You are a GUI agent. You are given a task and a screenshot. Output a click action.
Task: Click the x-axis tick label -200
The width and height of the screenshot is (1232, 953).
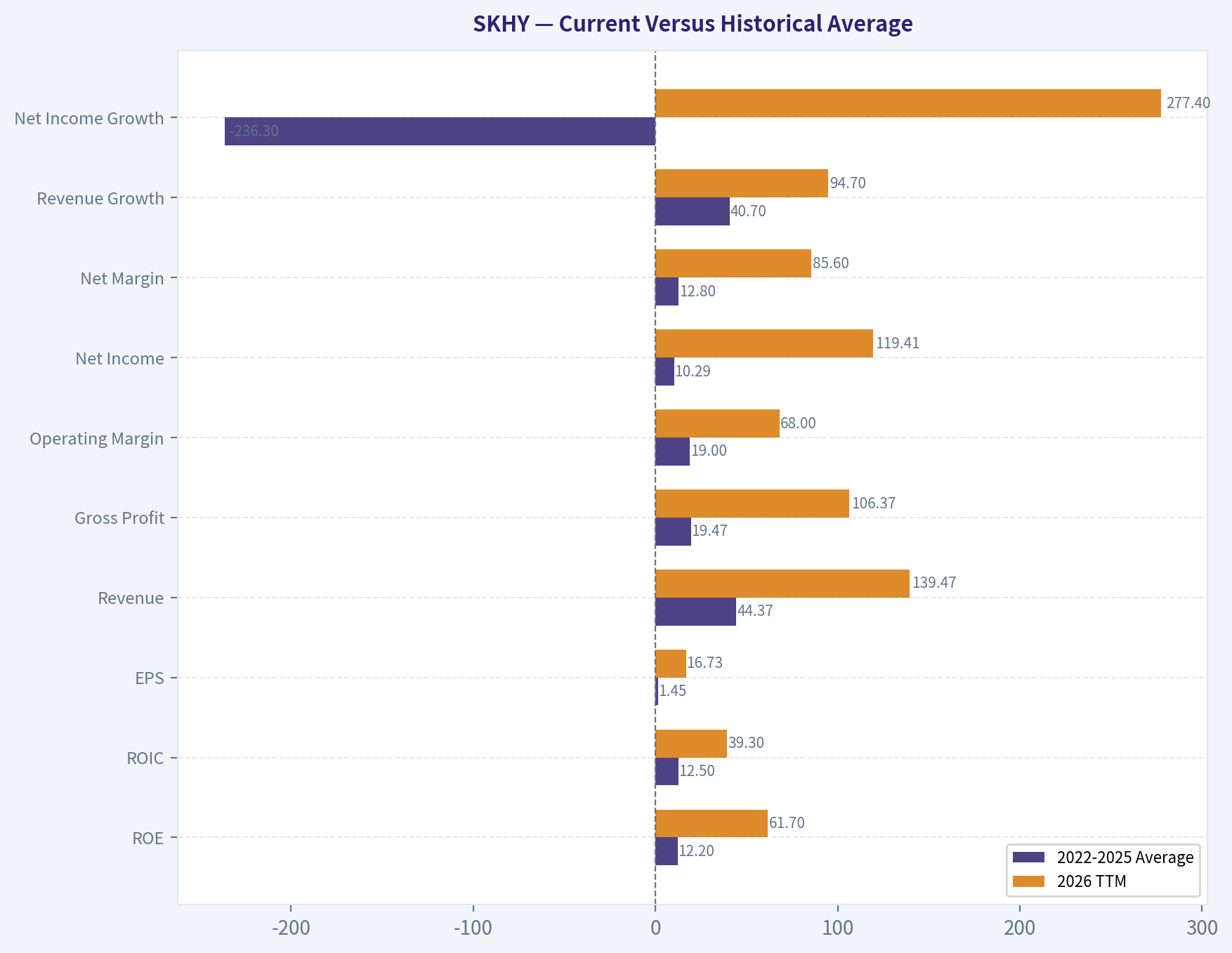[x=291, y=928]
